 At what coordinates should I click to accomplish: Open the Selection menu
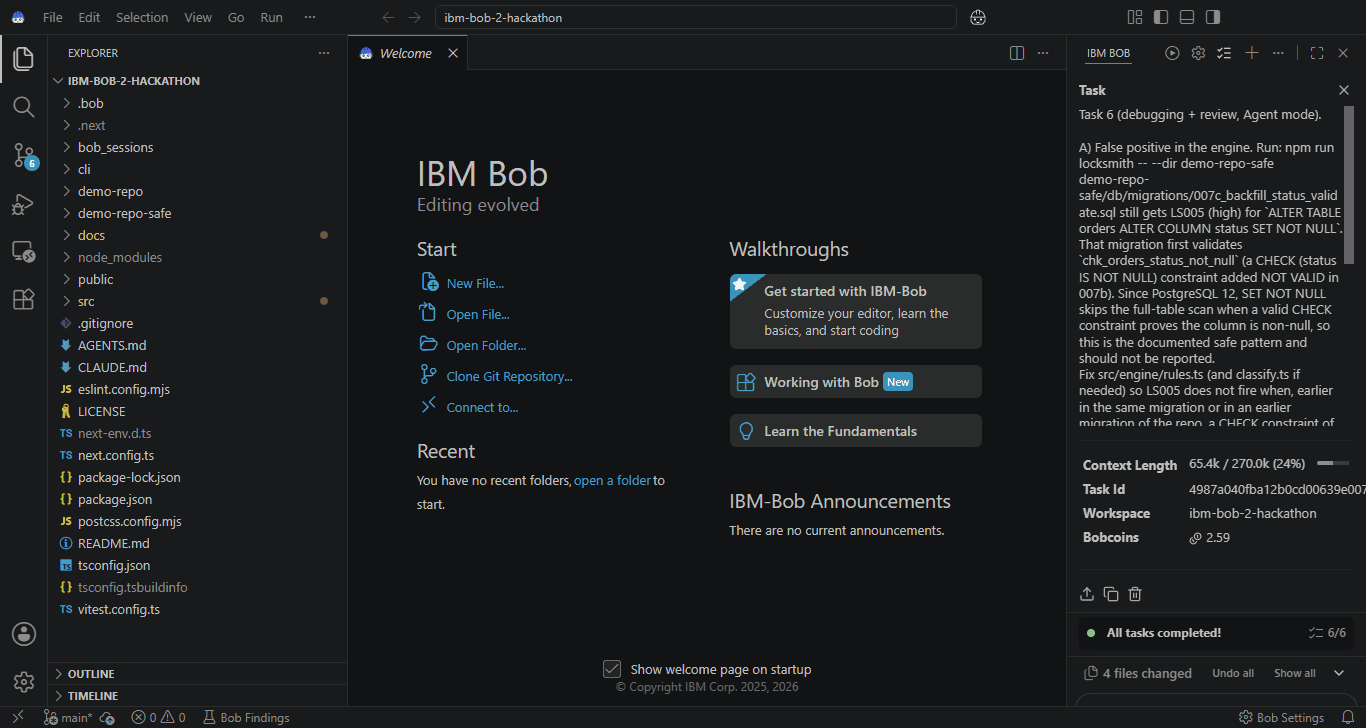pos(142,17)
